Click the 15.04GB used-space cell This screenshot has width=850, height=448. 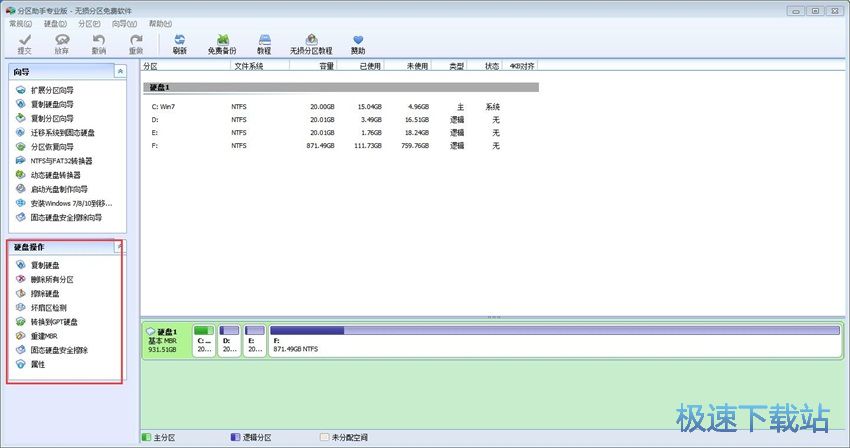(x=370, y=106)
